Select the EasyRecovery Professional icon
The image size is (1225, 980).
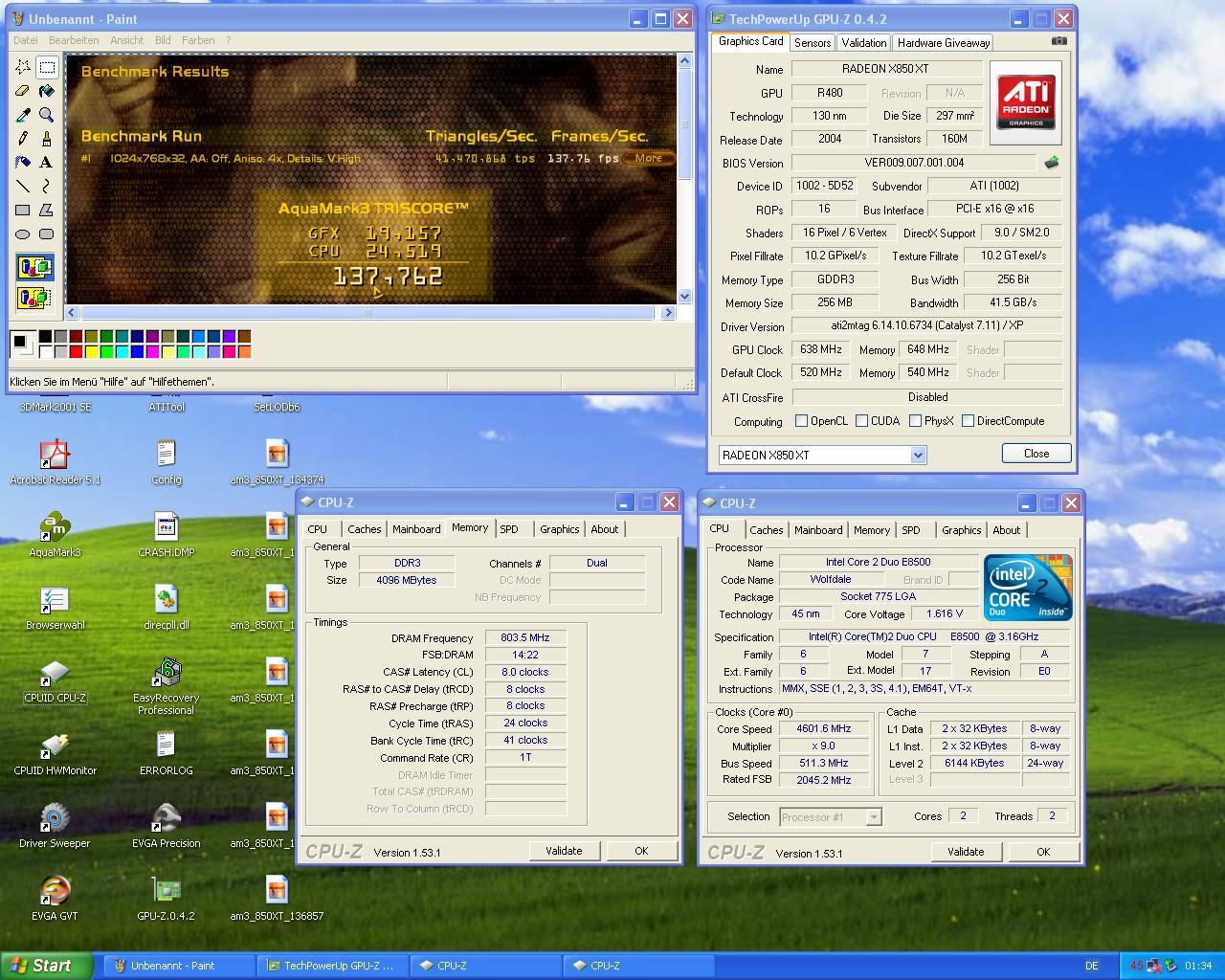(167, 685)
